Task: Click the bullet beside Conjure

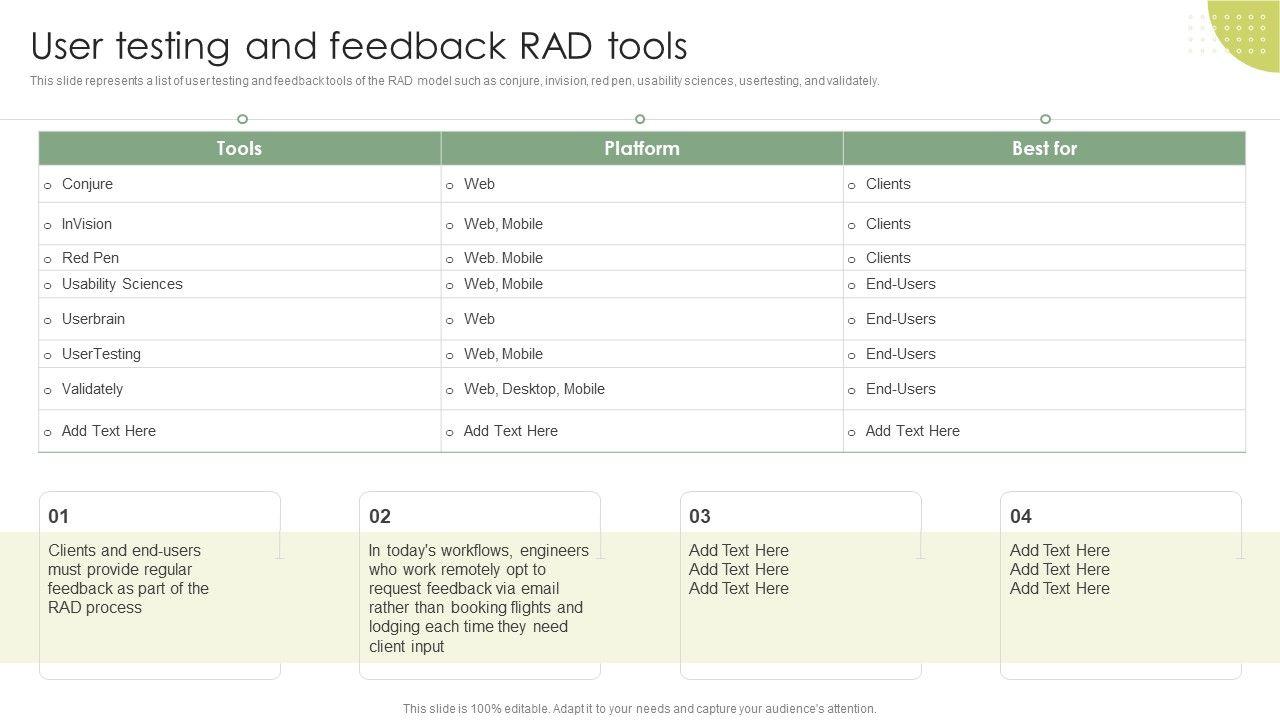Action: click(x=47, y=186)
